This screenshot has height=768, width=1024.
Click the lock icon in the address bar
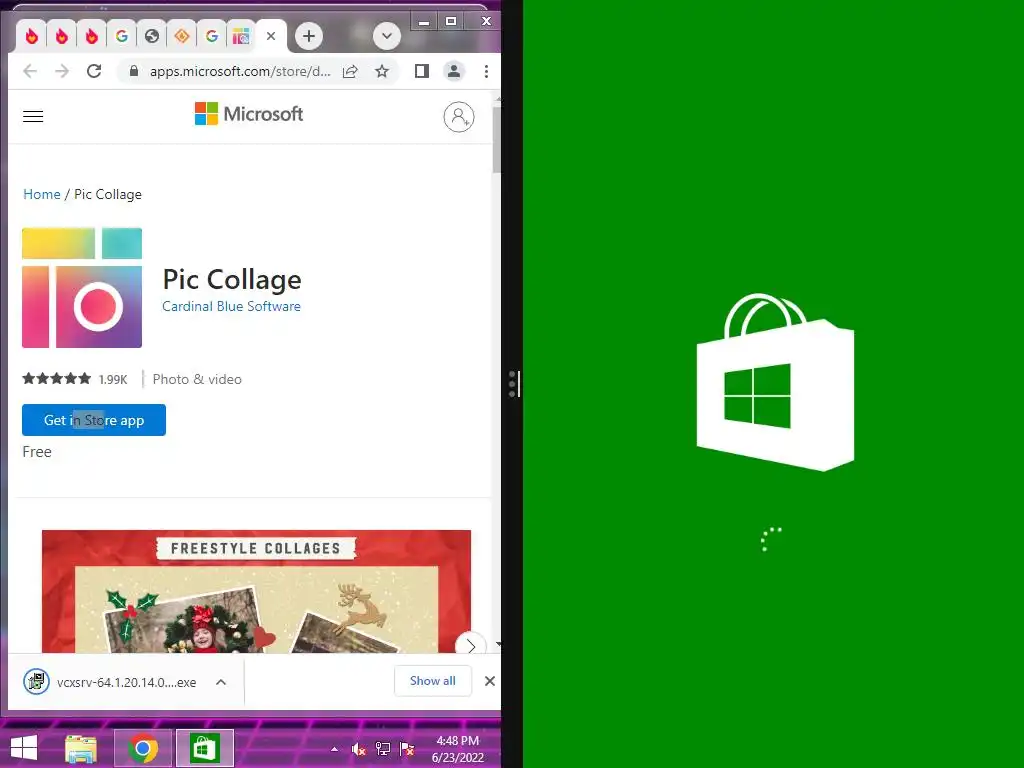click(134, 71)
